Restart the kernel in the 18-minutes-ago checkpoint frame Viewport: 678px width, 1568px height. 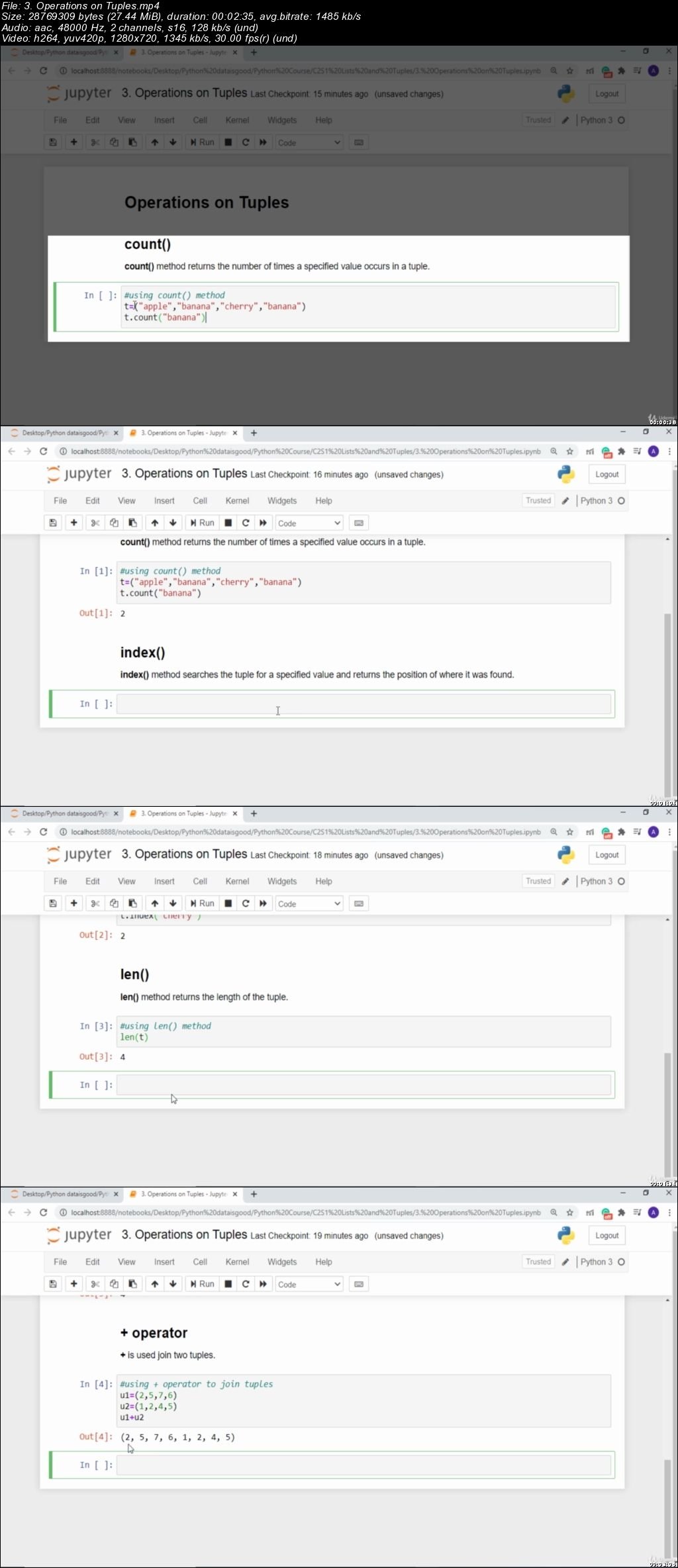click(246, 903)
